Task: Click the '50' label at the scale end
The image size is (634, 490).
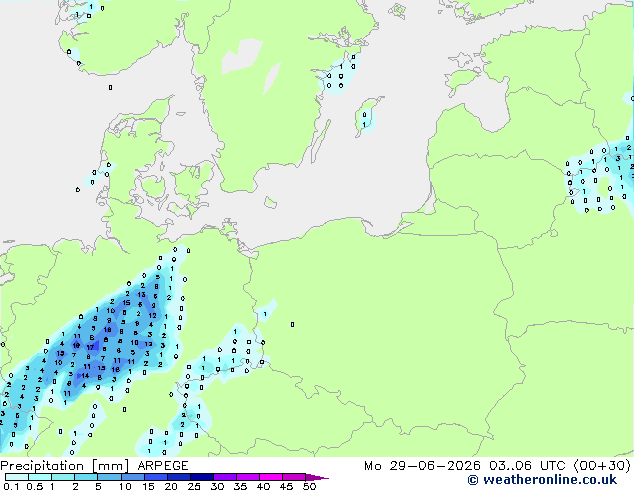Action: pos(309,486)
